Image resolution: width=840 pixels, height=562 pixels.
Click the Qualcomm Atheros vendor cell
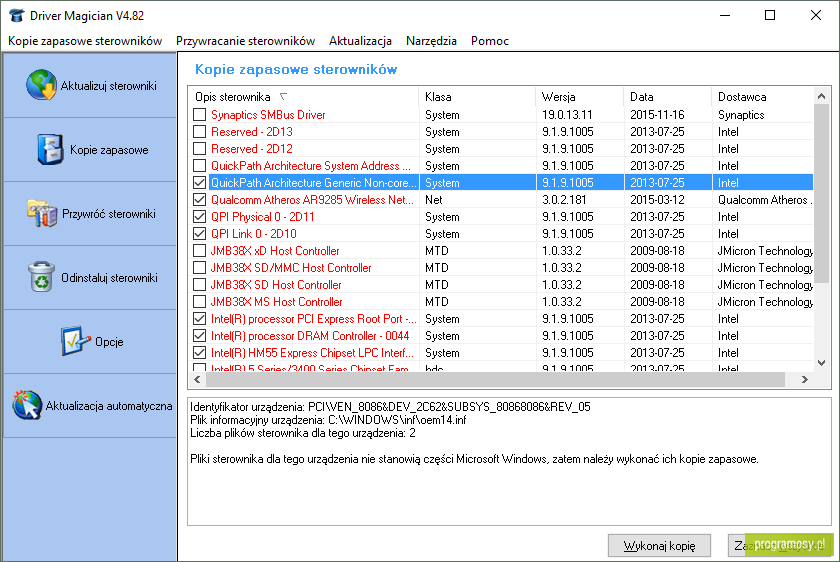tap(764, 200)
